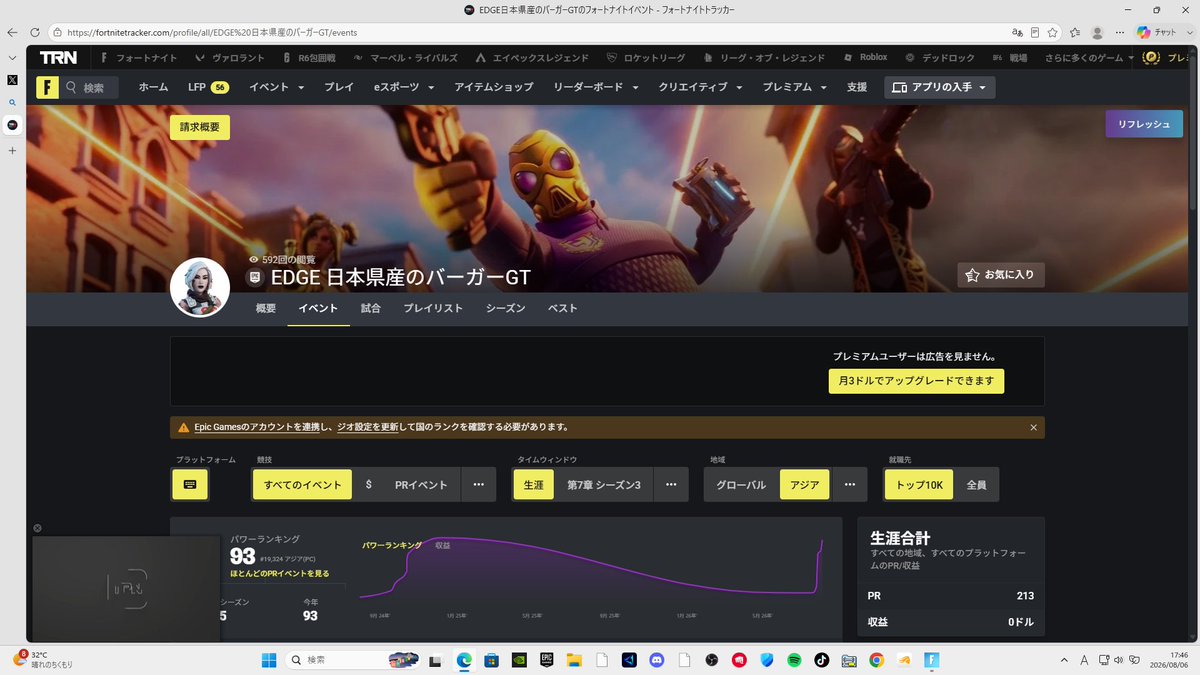This screenshot has width=1200, height=675.
Task: Open the browser profile icon
Action: tap(1097, 32)
